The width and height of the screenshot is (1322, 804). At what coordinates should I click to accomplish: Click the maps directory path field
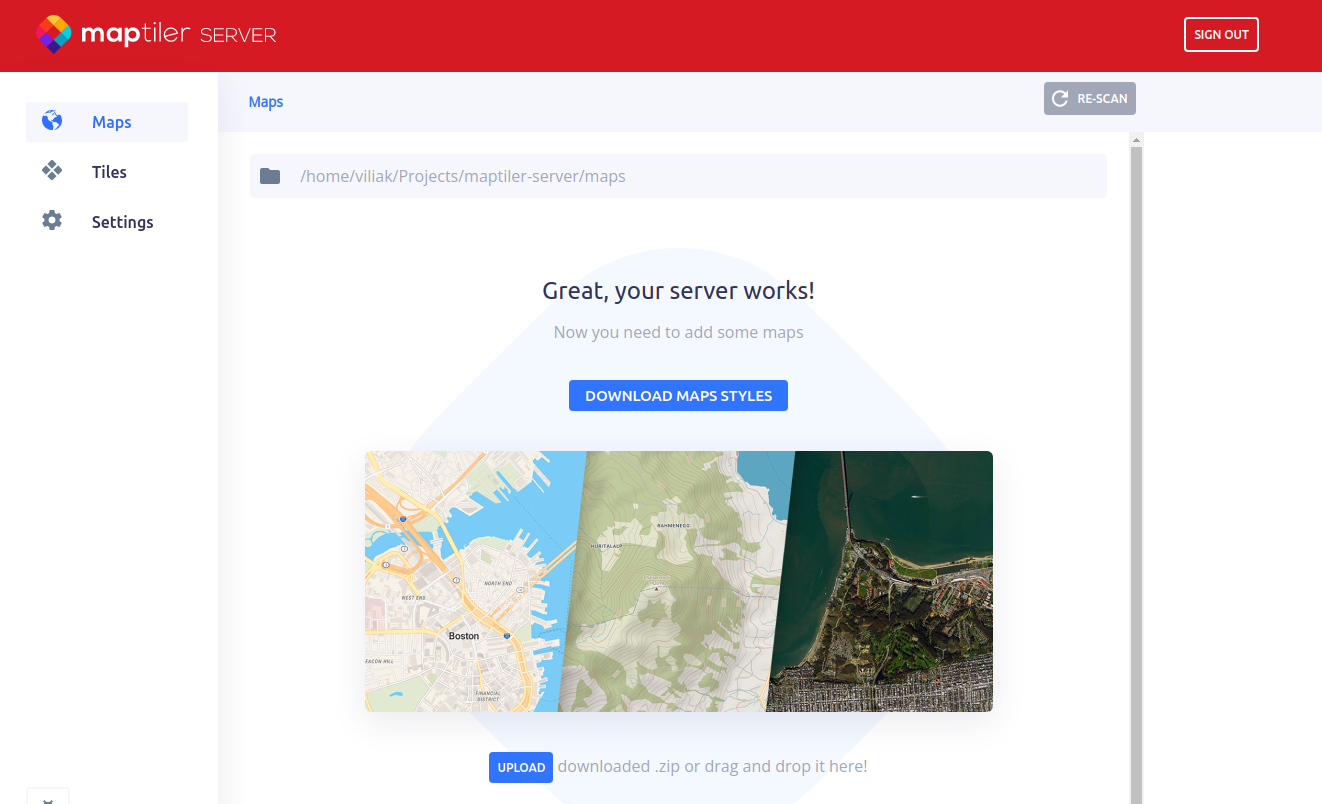click(680, 176)
